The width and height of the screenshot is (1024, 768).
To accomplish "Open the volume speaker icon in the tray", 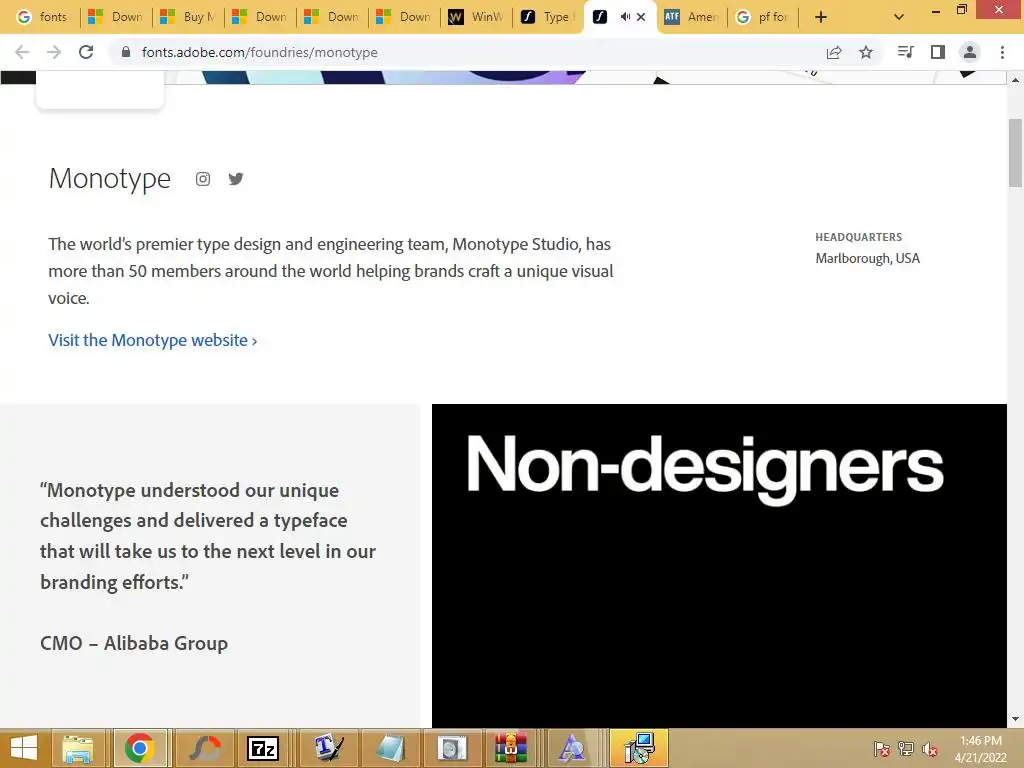I will click(x=929, y=748).
